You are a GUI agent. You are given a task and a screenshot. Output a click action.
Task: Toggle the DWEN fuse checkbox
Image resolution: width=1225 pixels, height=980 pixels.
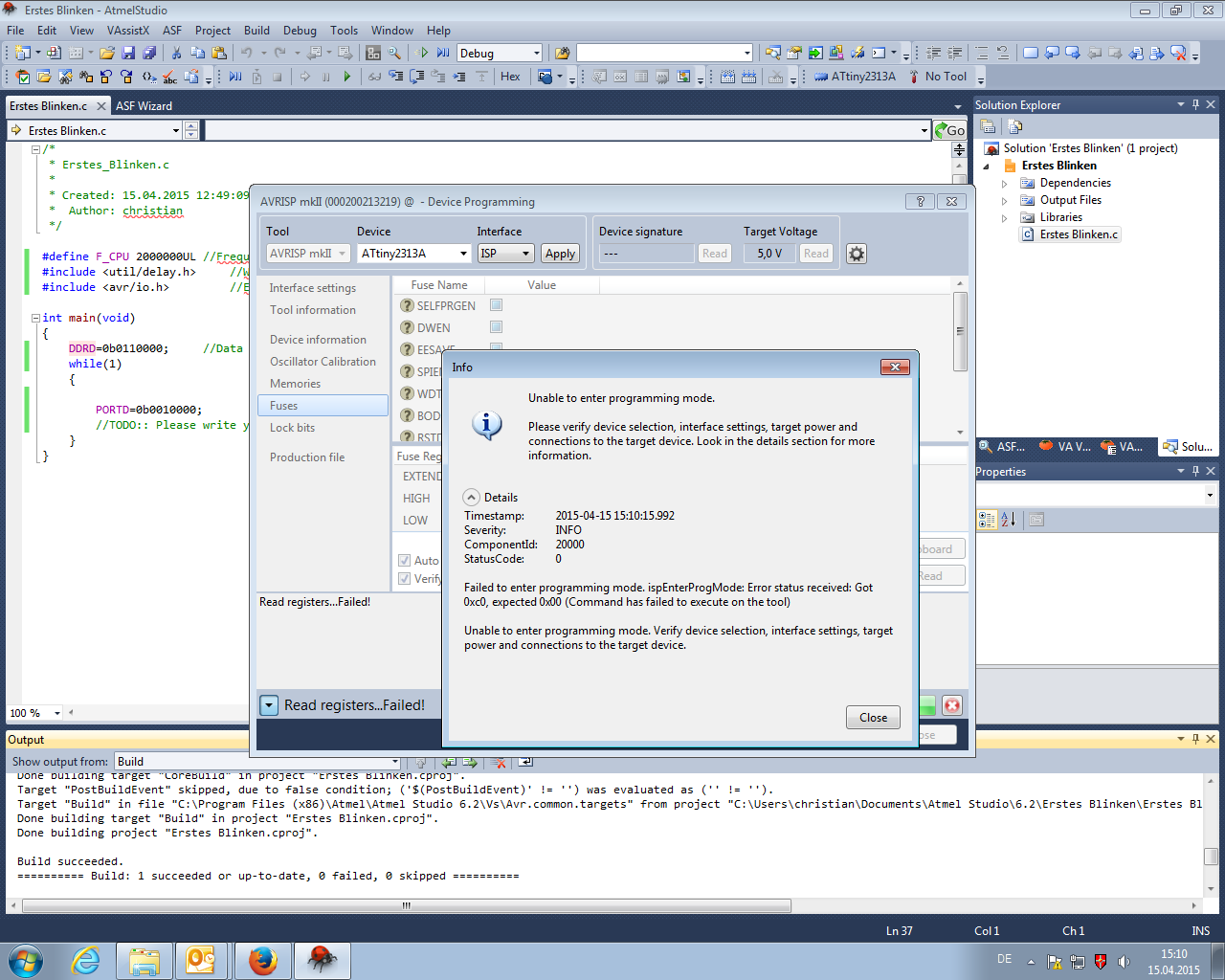(496, 327)
